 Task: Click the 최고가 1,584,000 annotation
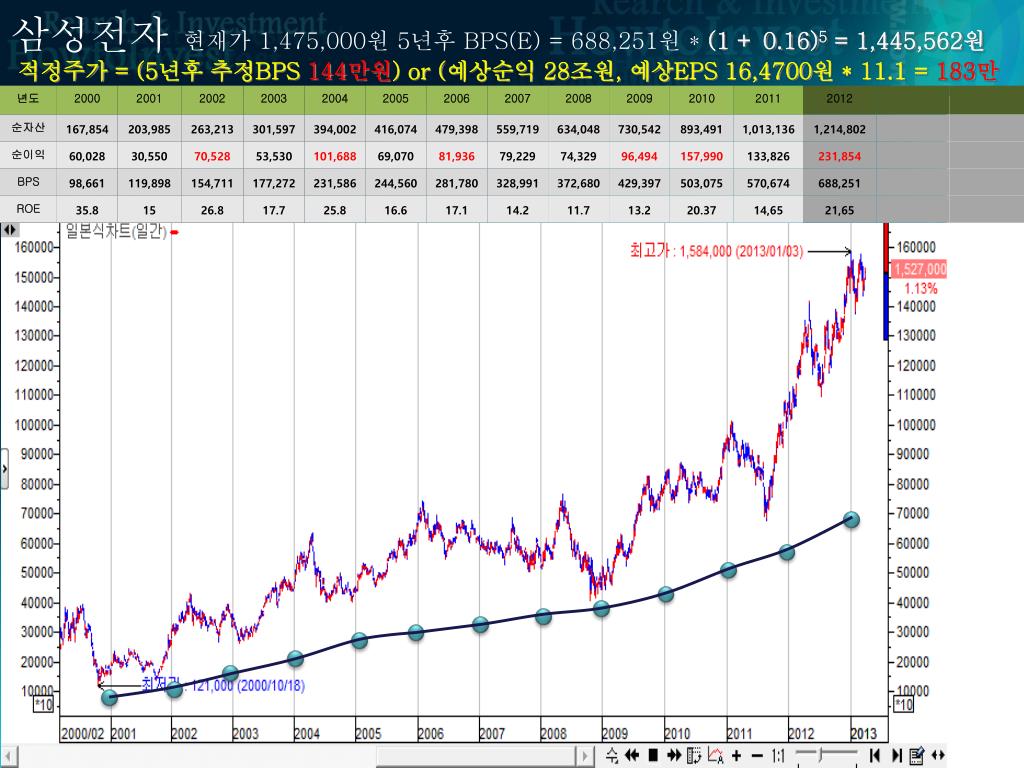[x=716, y=251]
